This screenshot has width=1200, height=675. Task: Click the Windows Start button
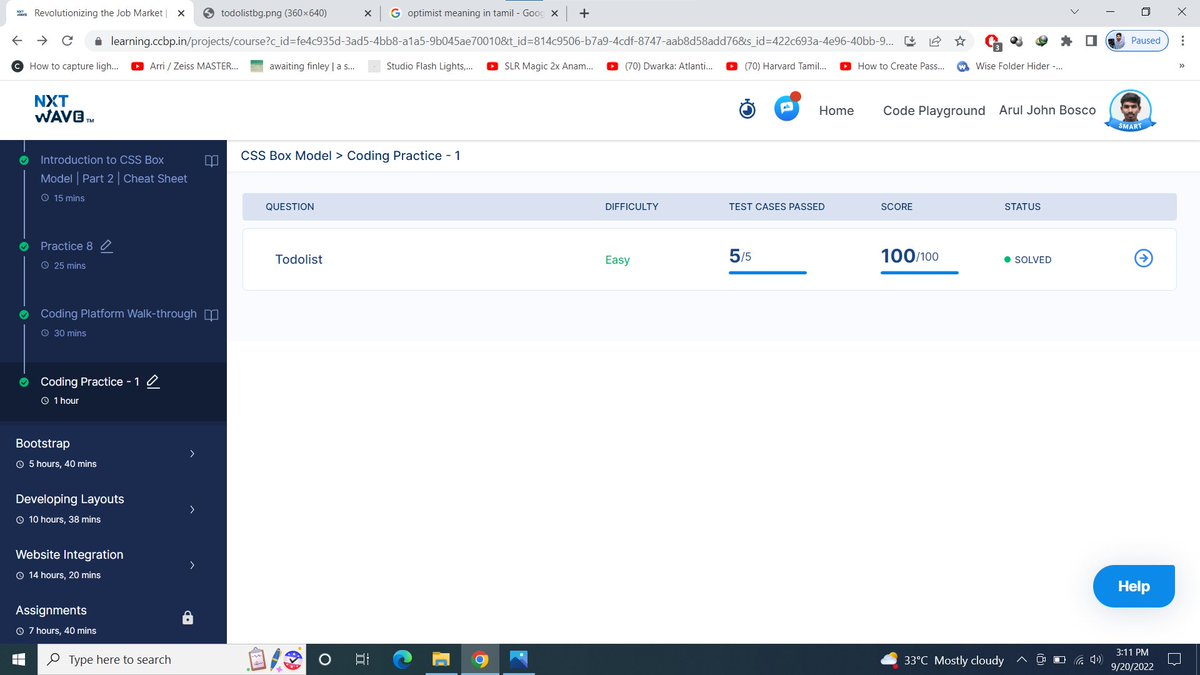pyautogui.click(x=18, y=660)
